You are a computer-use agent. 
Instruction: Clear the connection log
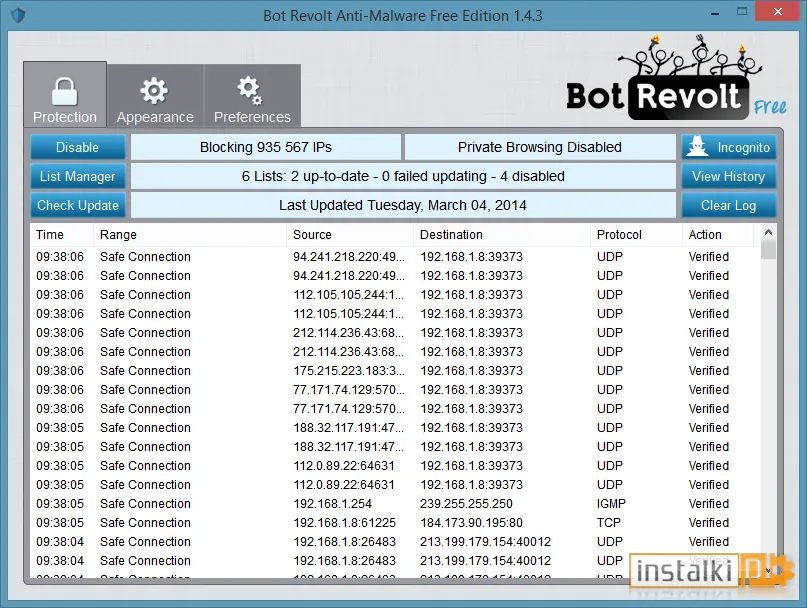pos(728,205)
